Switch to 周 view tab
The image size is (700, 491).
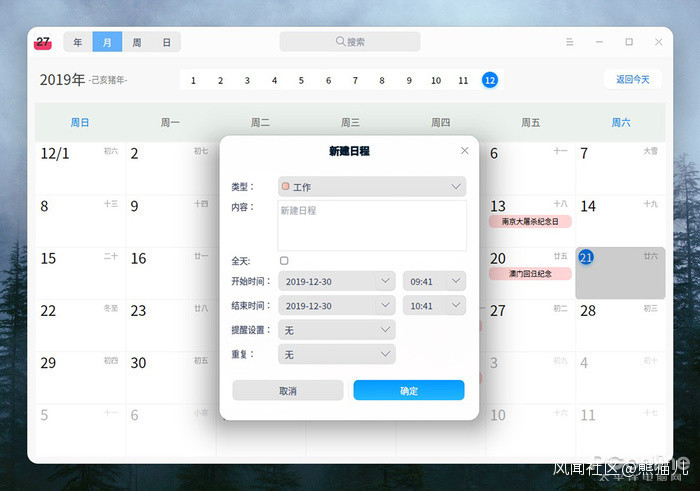137,42
